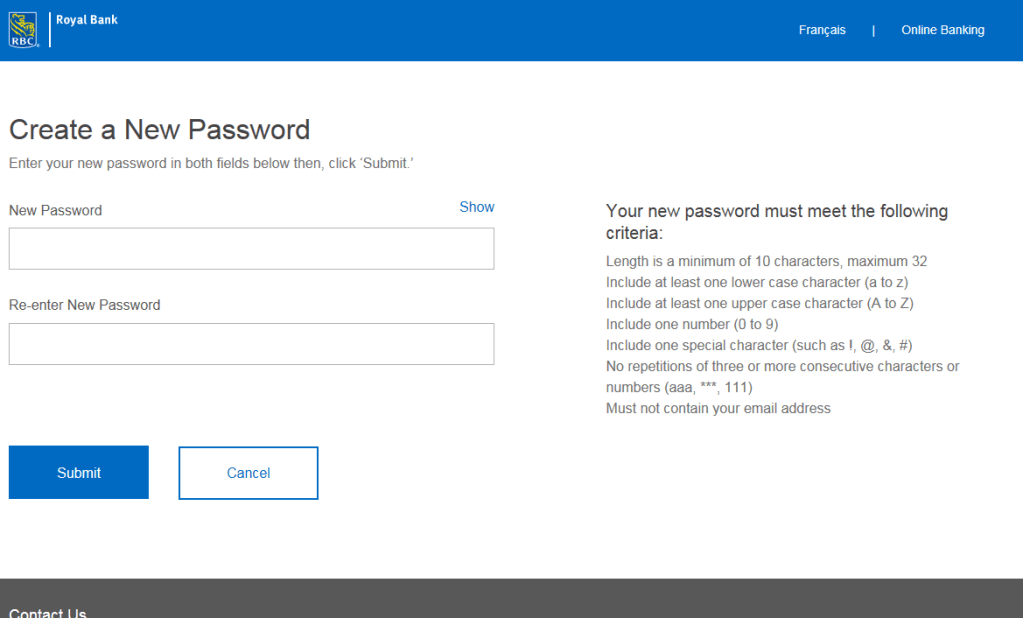This screenshot has width=1023, height=618.
Task: Click into Re-enter New Password field
Action: 251,344
